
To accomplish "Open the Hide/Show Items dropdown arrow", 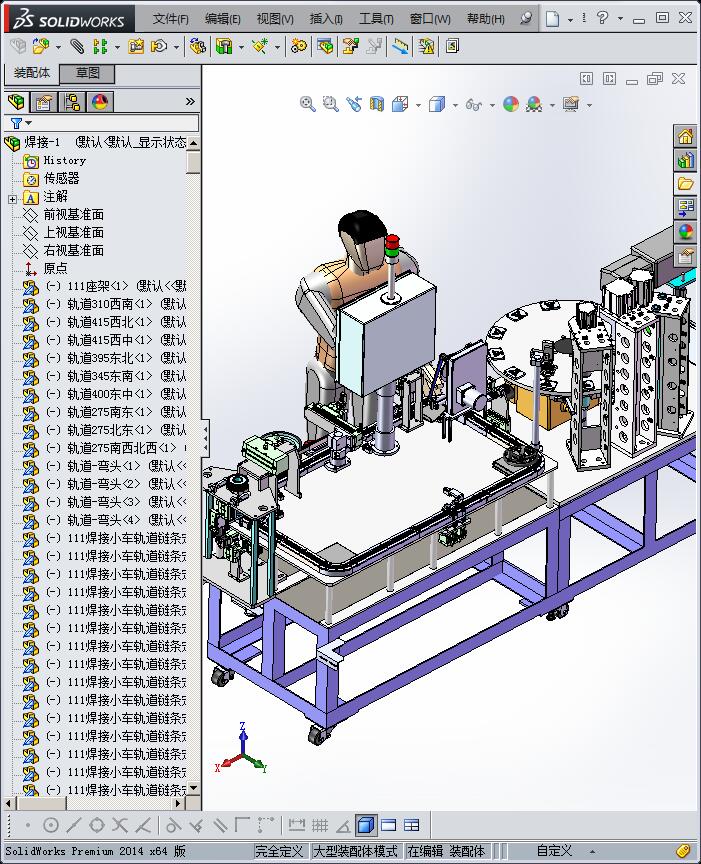I will (x=492, y=105).
